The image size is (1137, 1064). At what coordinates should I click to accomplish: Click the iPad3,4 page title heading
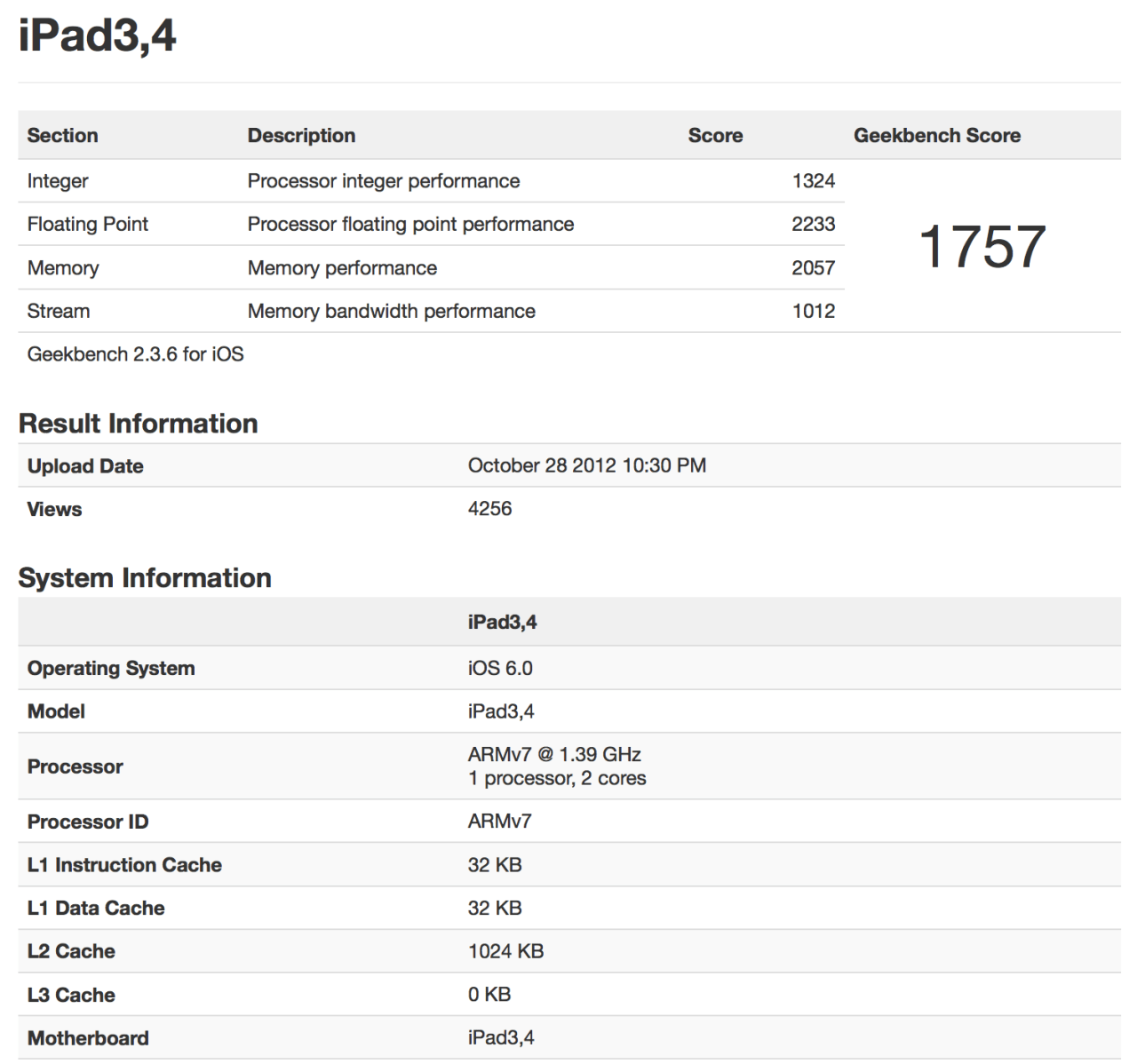[97, 36]
